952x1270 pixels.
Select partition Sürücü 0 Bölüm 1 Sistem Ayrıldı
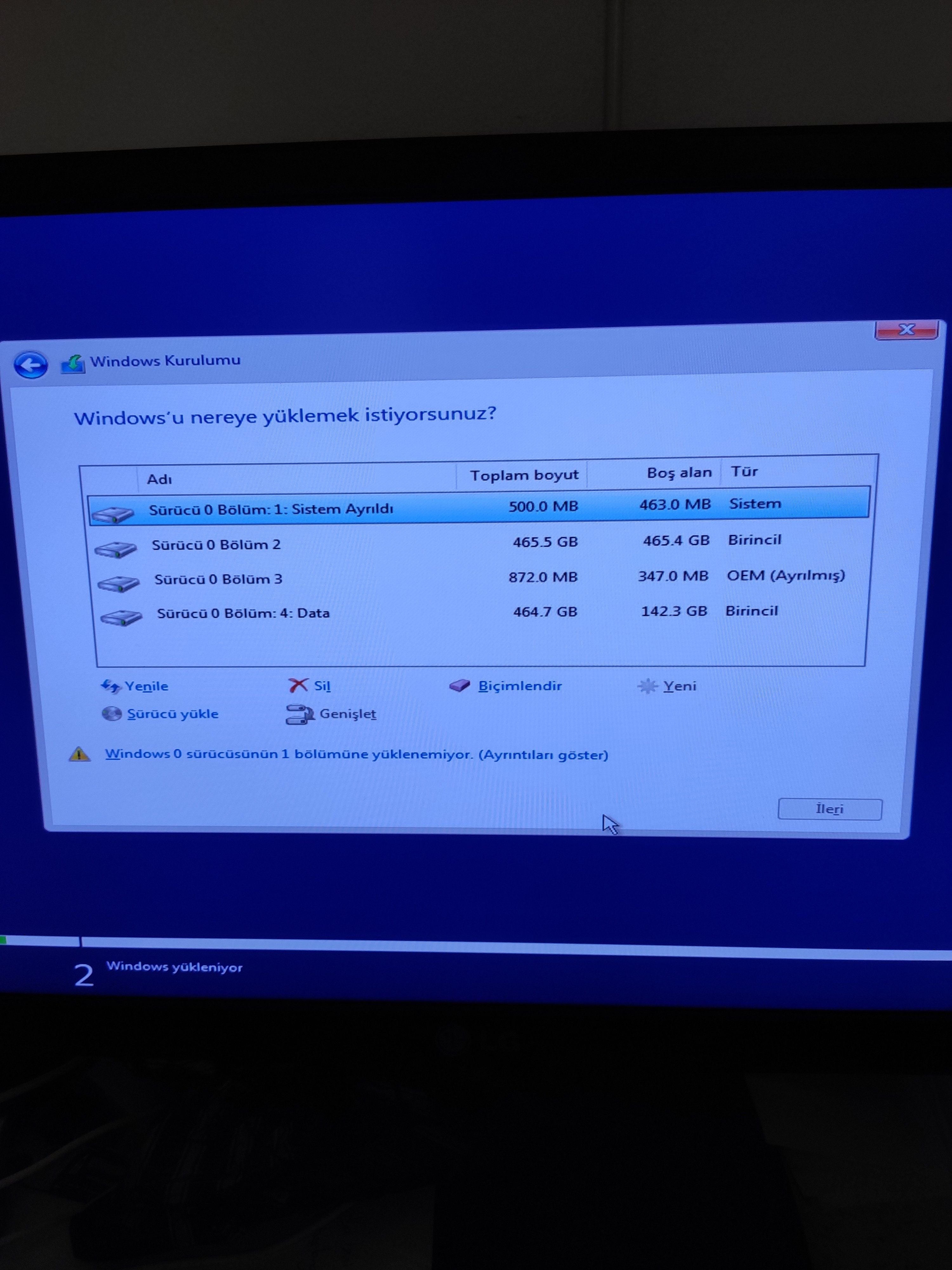pos(271,509)
